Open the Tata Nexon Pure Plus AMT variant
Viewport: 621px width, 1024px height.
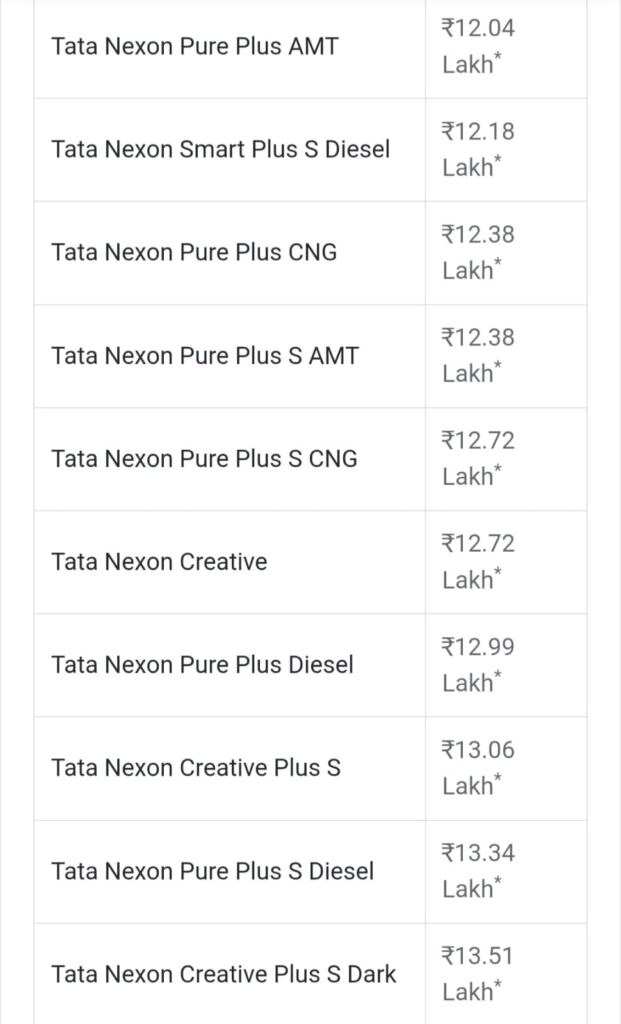pyautogui.click(x=195, y=46)
